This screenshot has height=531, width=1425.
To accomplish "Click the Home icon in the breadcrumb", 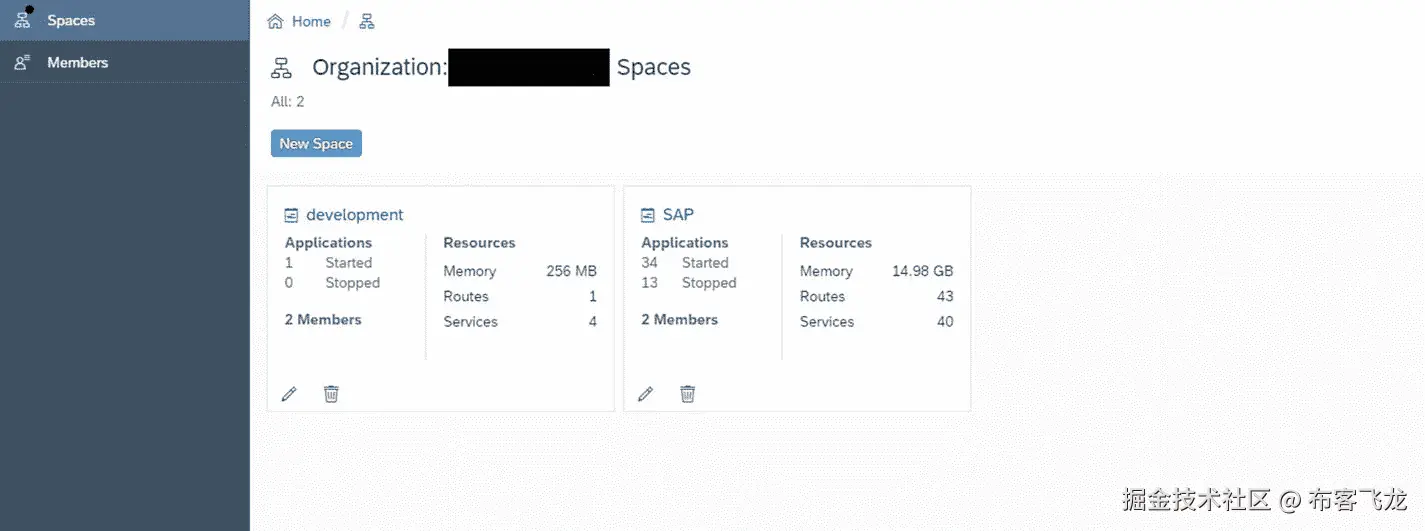I will coord(275,21).
